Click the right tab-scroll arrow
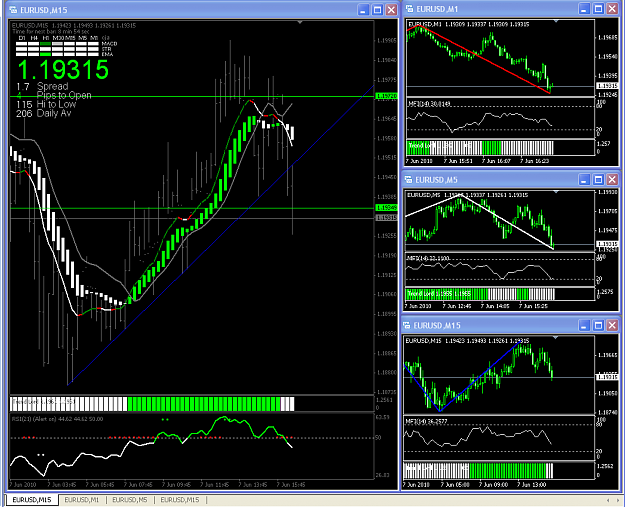This screenshot has height=507, width=625. 618,500
